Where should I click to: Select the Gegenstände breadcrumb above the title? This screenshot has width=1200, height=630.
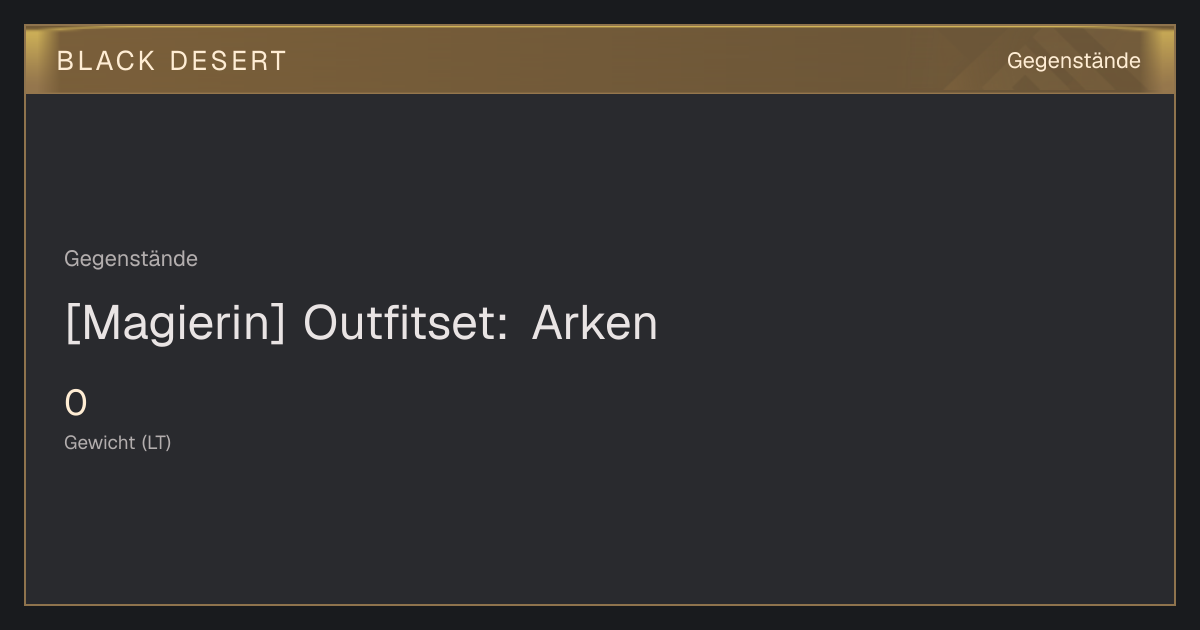(131, 259)
